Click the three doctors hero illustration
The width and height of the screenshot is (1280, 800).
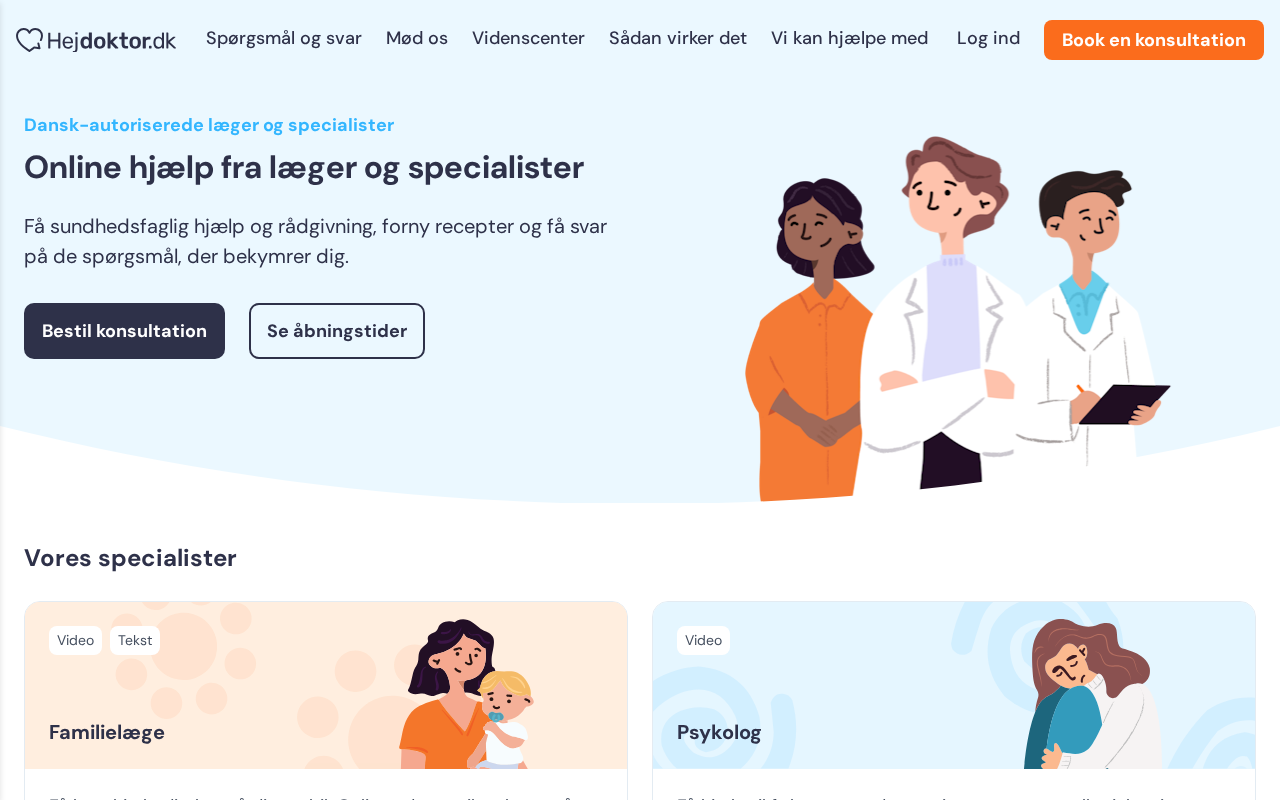tap(957, 319)
